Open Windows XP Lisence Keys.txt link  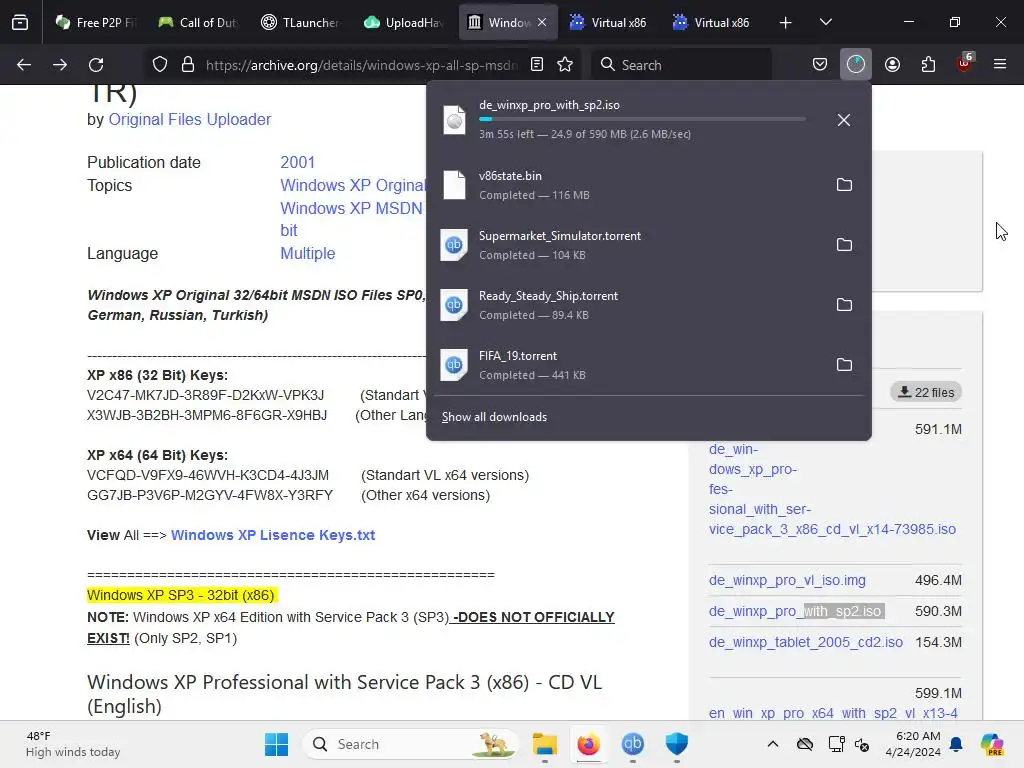pyautogui.click(x=273, y=536)
